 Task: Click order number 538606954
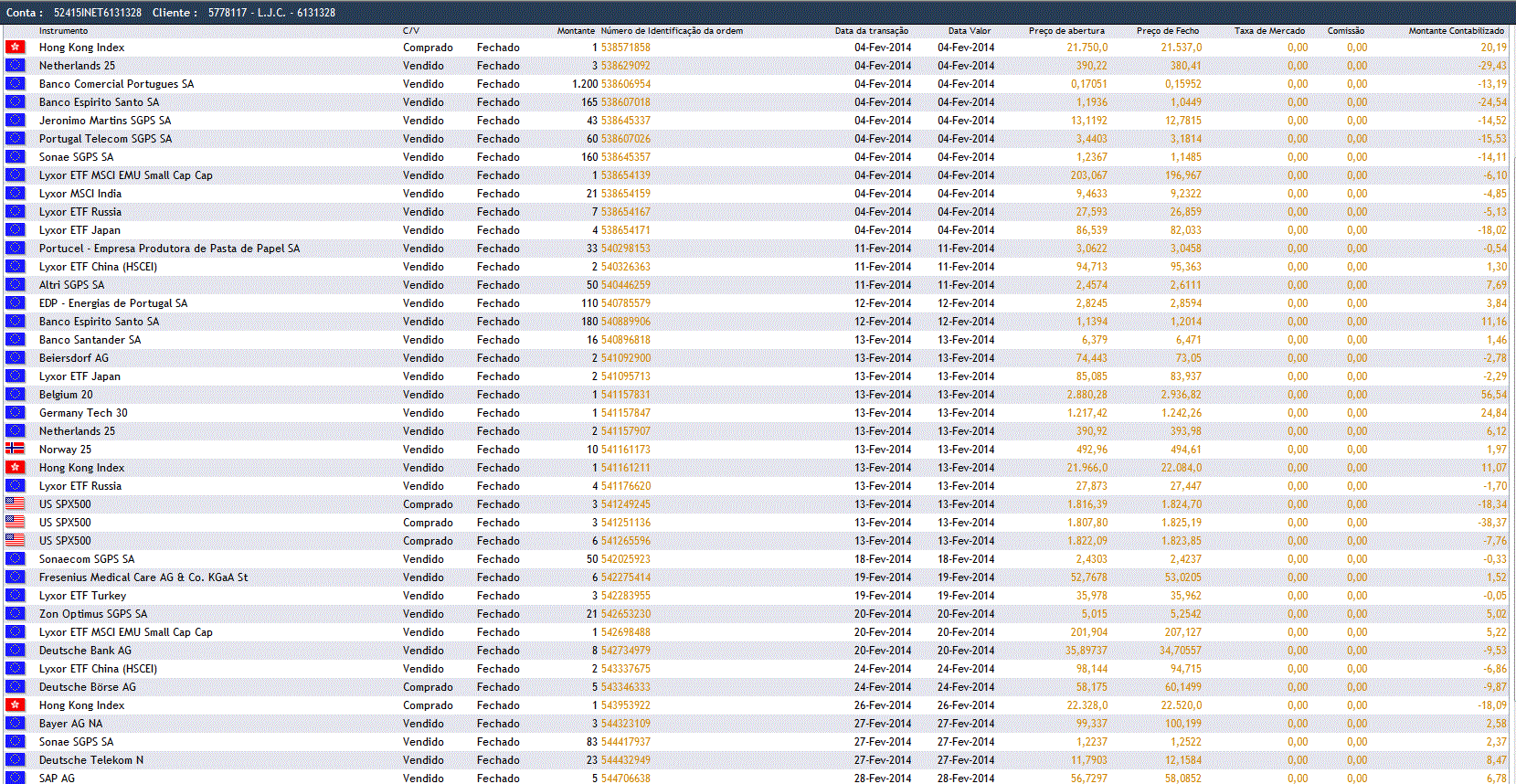point(626,84)
